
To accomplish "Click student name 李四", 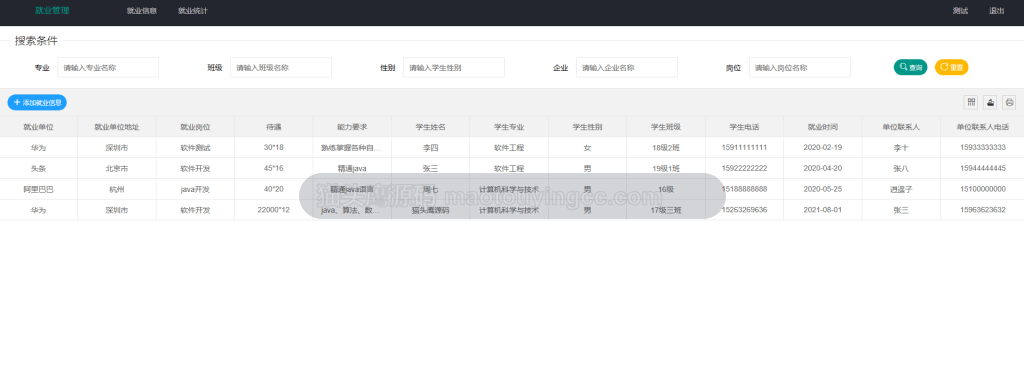I will [430, 148].
